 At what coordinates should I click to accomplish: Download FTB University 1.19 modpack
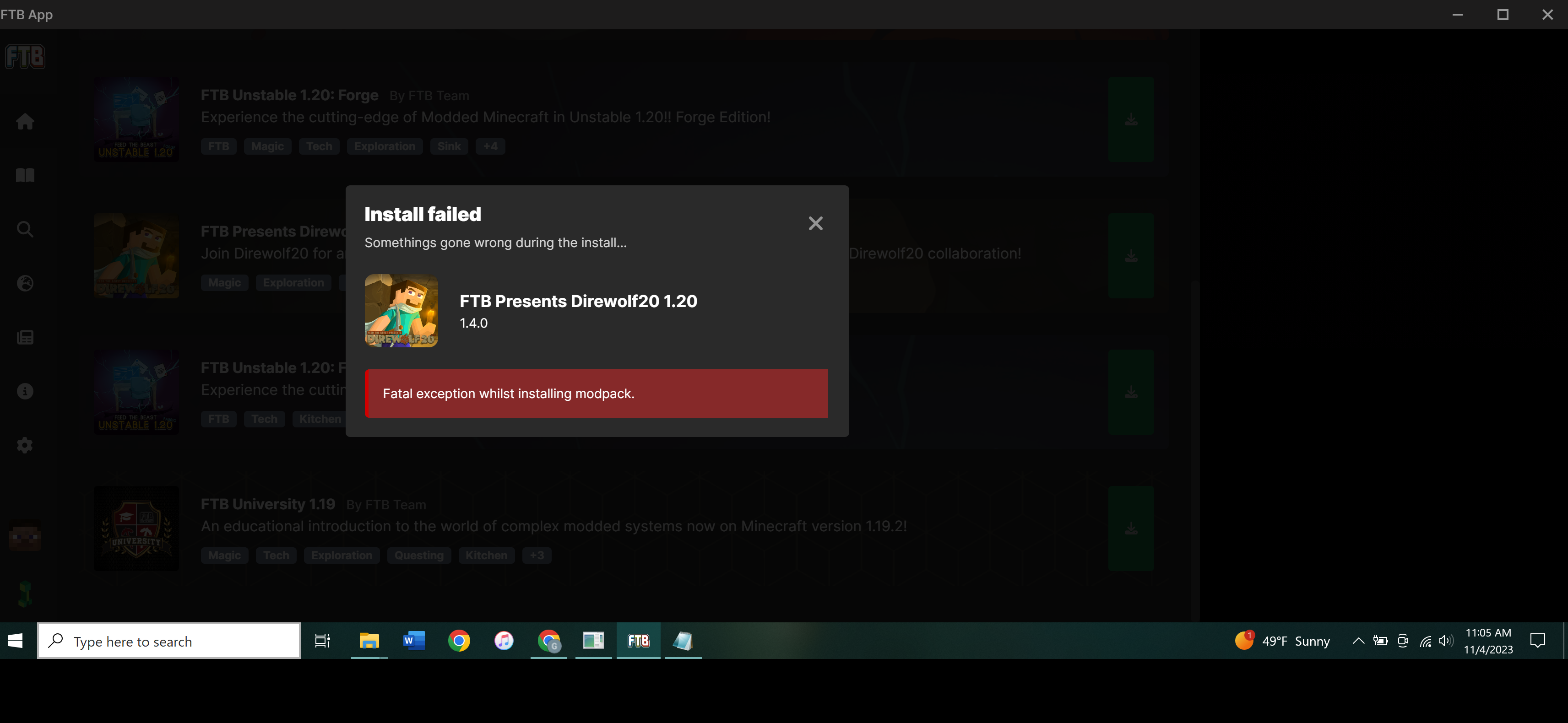click(1132, 528)
